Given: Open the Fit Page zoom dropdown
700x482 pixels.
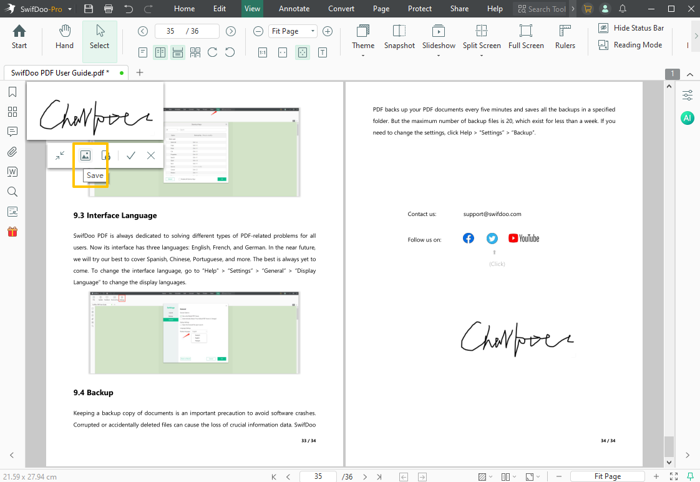Looking at the screenshot, I should [x=312, y=31].
